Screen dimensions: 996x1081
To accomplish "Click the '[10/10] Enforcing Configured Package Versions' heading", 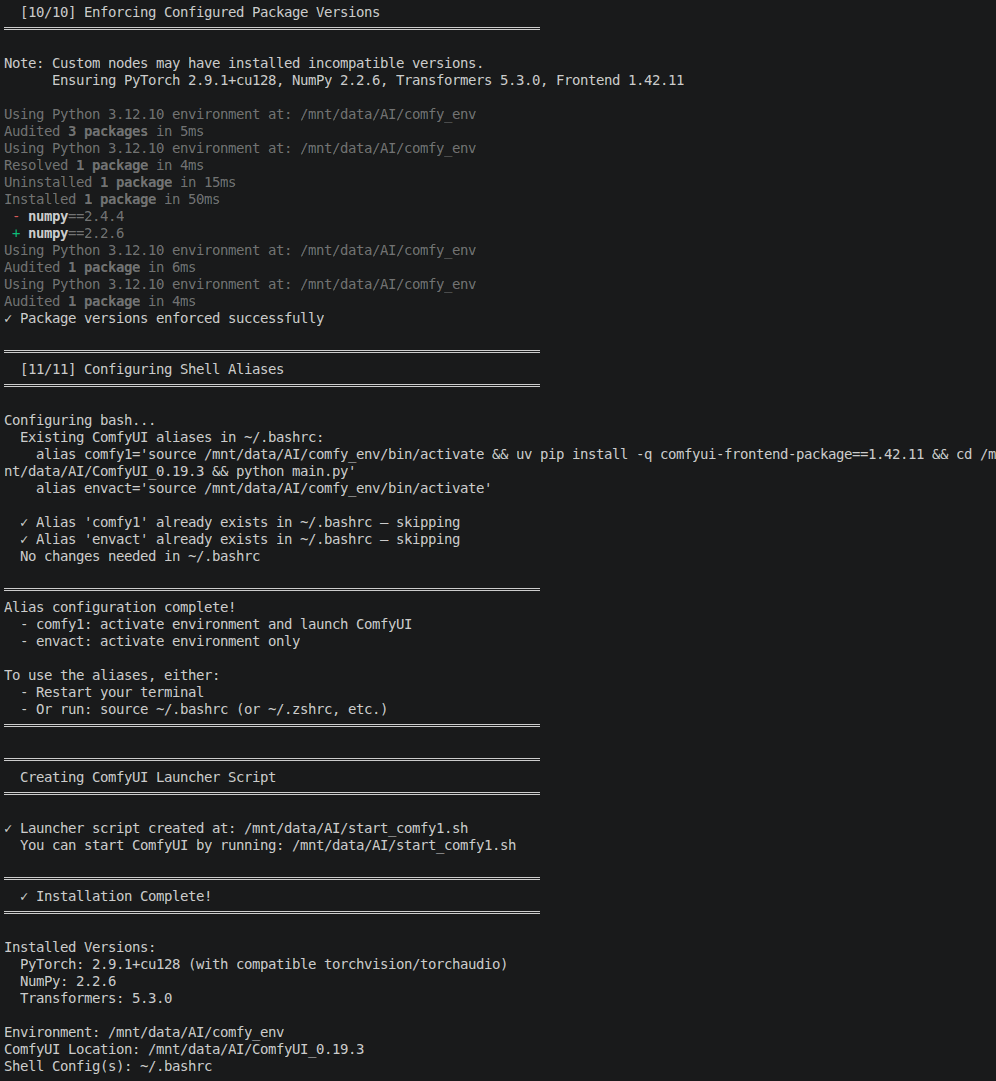I will point(200,12).
